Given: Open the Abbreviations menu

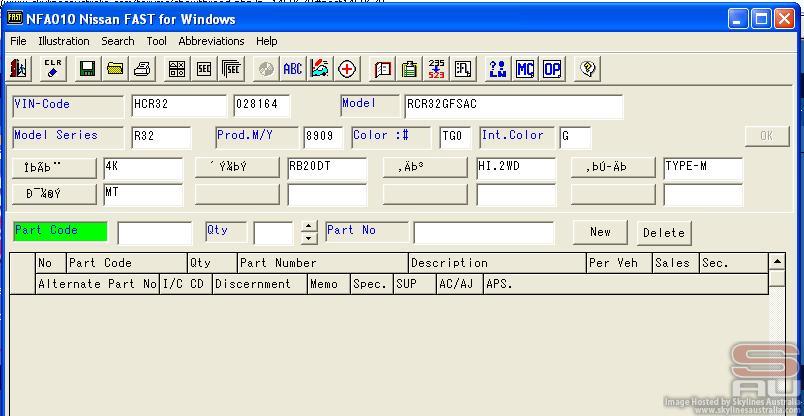Looking at the screenshot, I should [x=211, y=41].
